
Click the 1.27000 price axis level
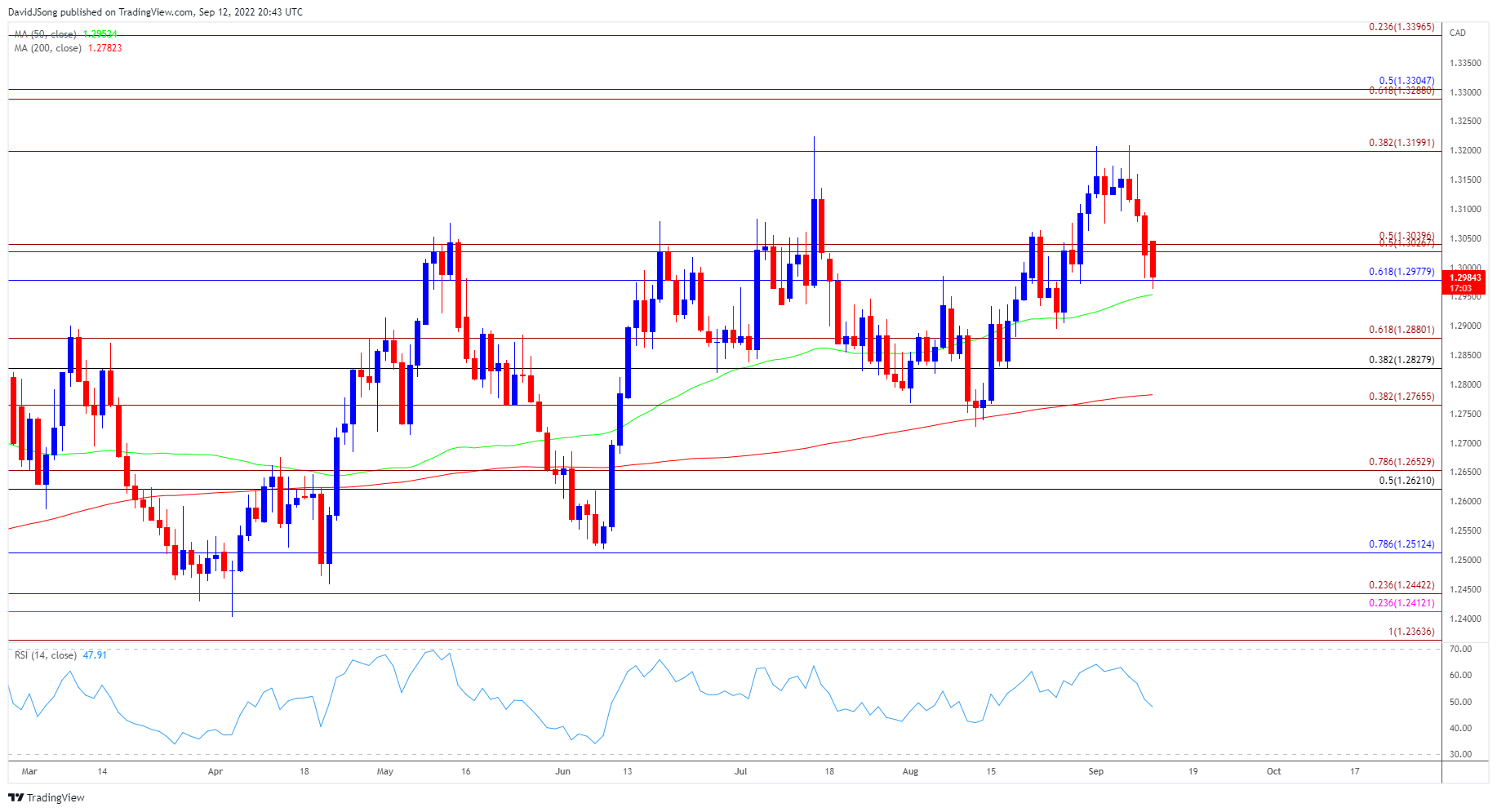click(x=1465, y=443)
